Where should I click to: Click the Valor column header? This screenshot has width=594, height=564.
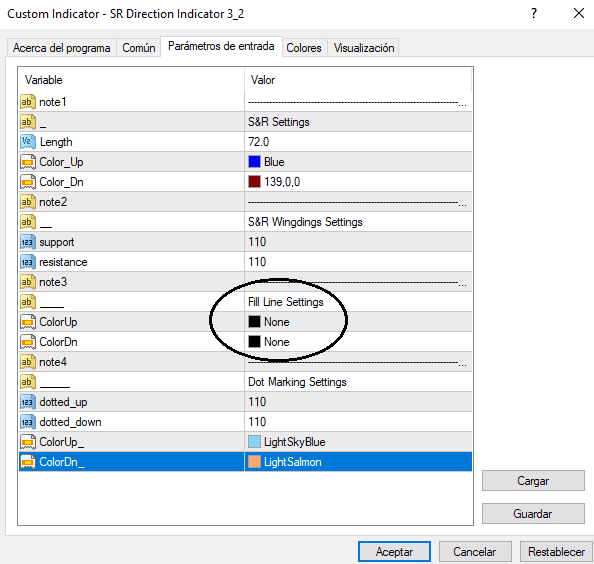358,80
